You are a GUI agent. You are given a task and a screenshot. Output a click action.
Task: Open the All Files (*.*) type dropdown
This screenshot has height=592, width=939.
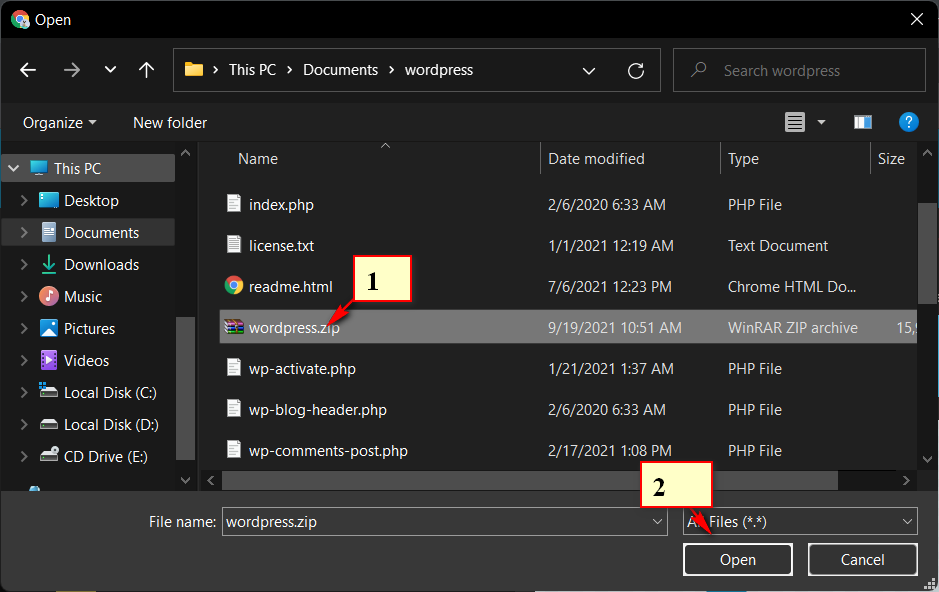(x=800, y=522)
